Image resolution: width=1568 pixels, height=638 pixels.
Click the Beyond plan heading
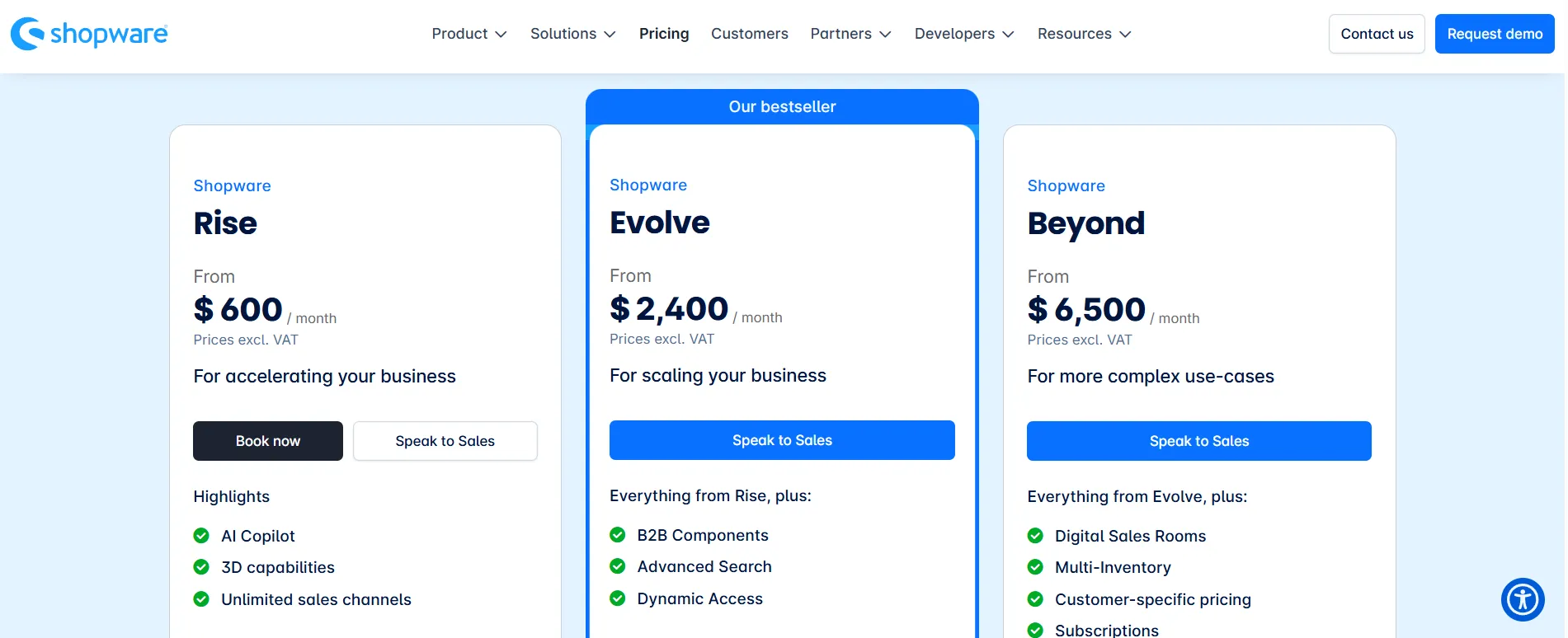coord(1086,223)
